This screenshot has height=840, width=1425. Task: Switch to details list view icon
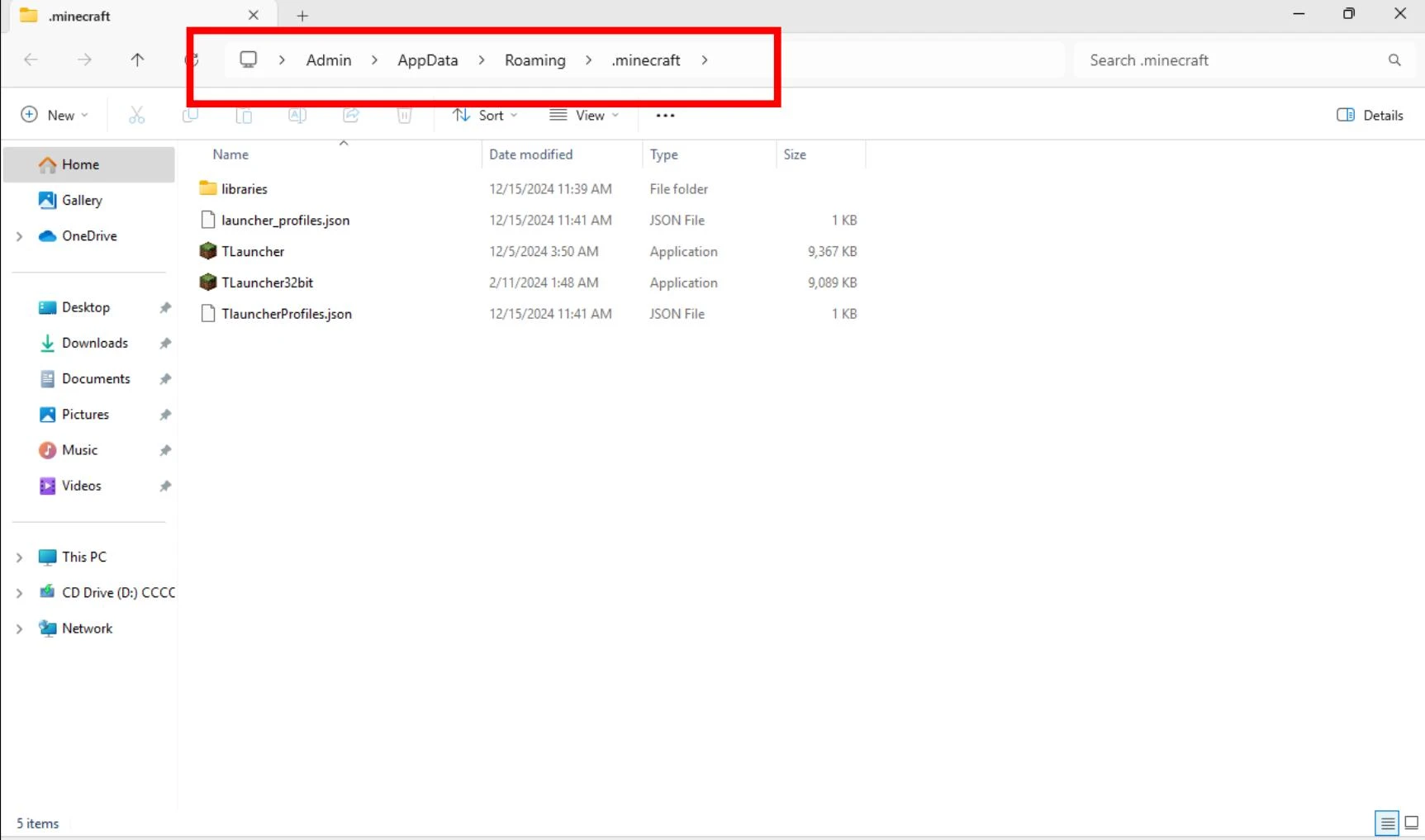coord(1387,823)
